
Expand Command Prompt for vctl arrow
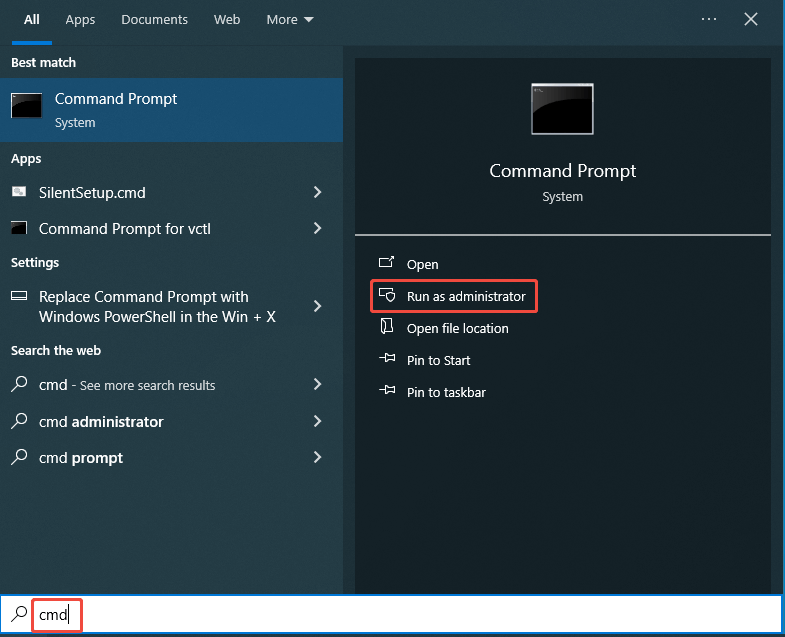tap(317, 228)
